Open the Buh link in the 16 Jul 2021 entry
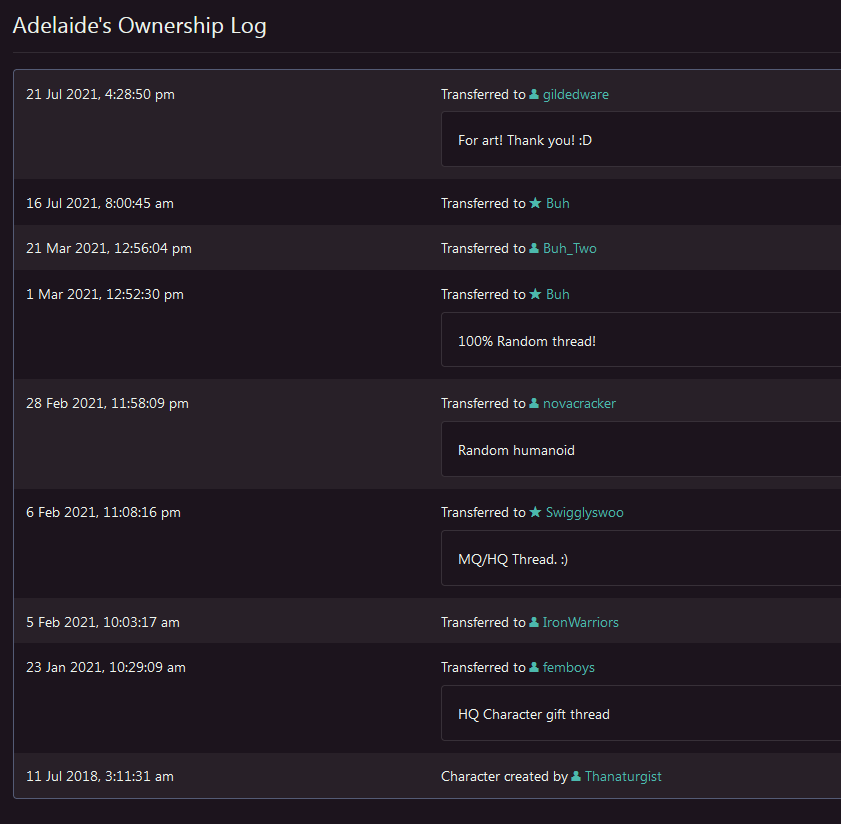This screenshot has height=824, width=841. pyautogui.click(x=557, y=203)
